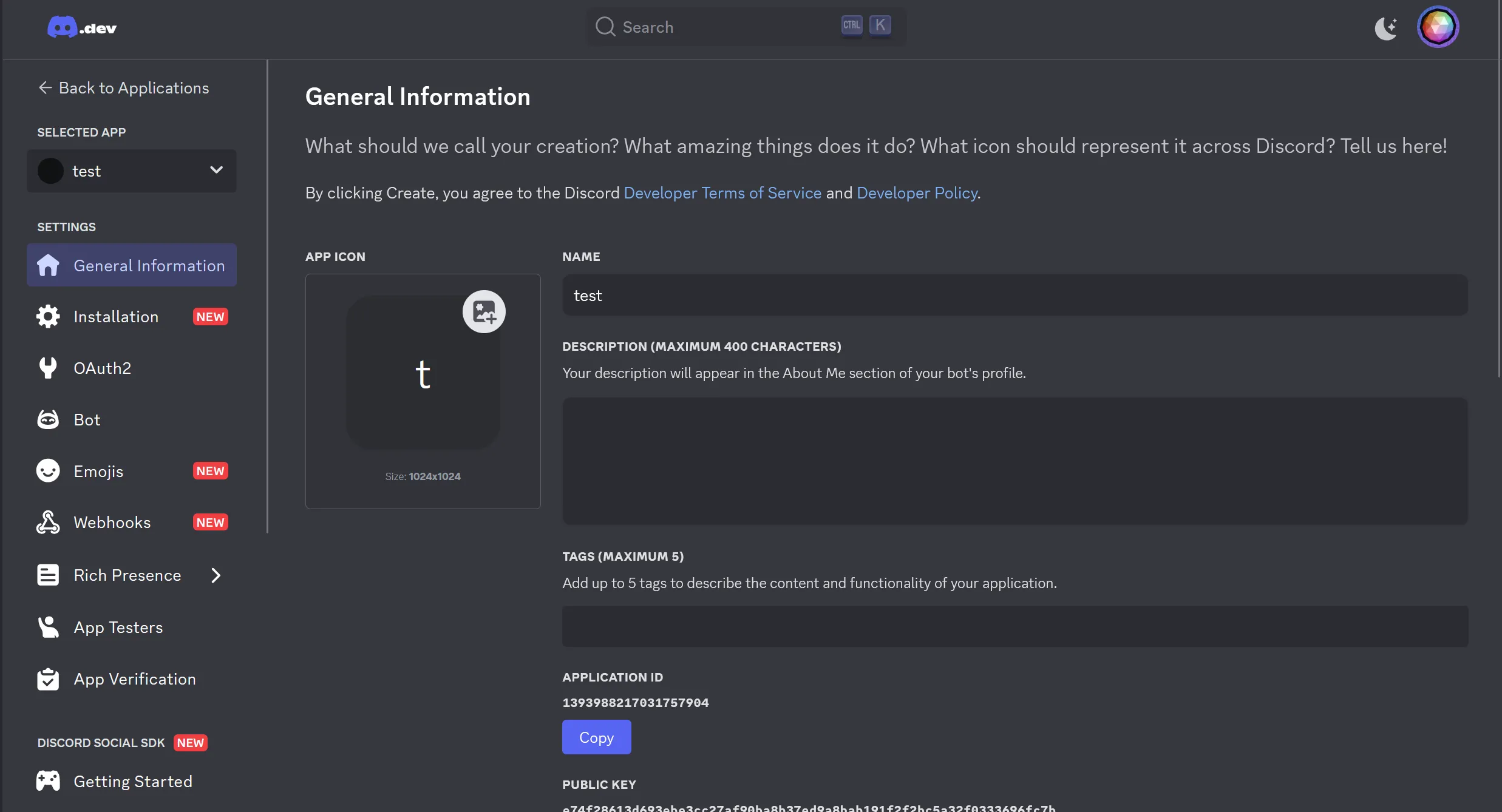
Task: Select the General Information home icon
Action: 48,265
